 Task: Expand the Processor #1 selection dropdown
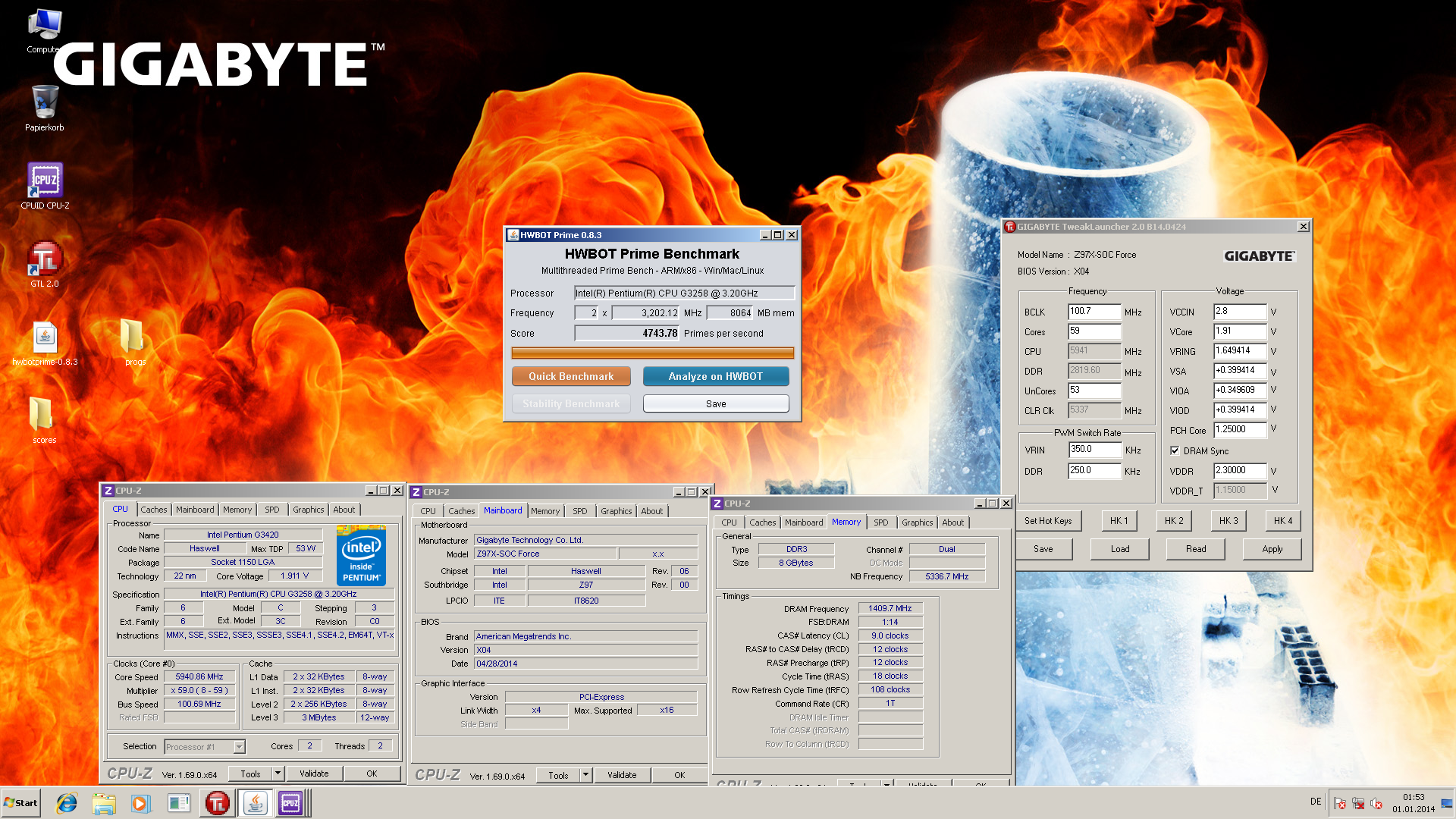239,747
